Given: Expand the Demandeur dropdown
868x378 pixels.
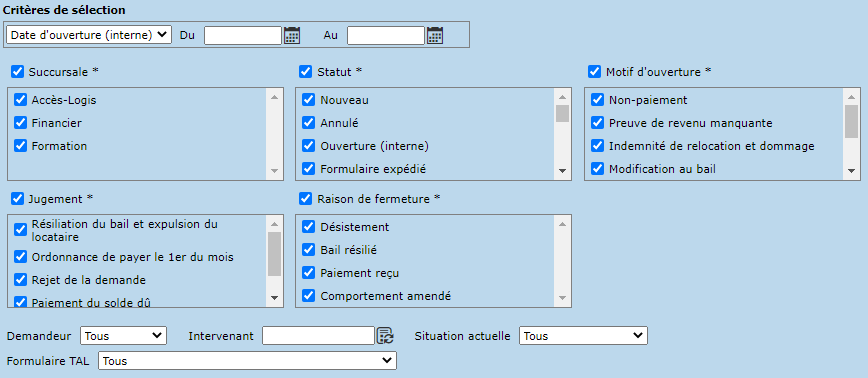Looking at the screenshot, I should [x=123, y=335].
